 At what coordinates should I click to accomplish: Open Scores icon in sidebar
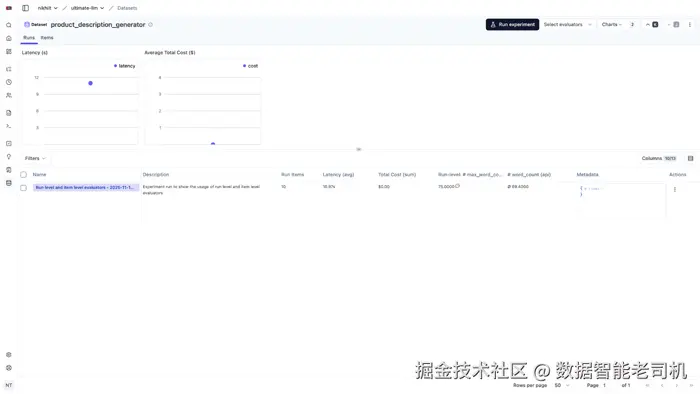[8, 144]
